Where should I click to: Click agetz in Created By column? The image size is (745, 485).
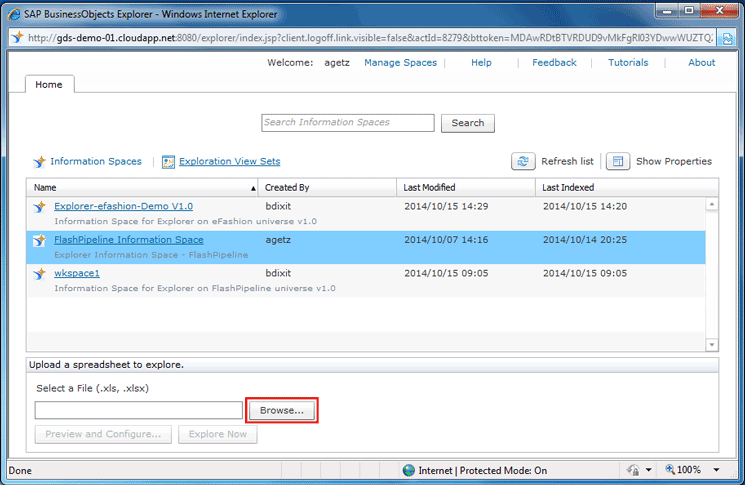(x=278, y=240)
